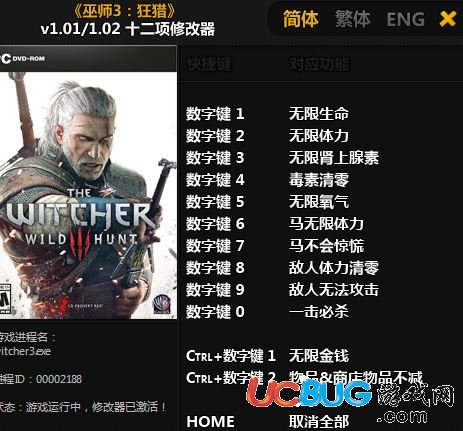Enable 马无限体力 horse stamina option
The width and height of the screenshot is (463, 431).
(x=326, y=224)
